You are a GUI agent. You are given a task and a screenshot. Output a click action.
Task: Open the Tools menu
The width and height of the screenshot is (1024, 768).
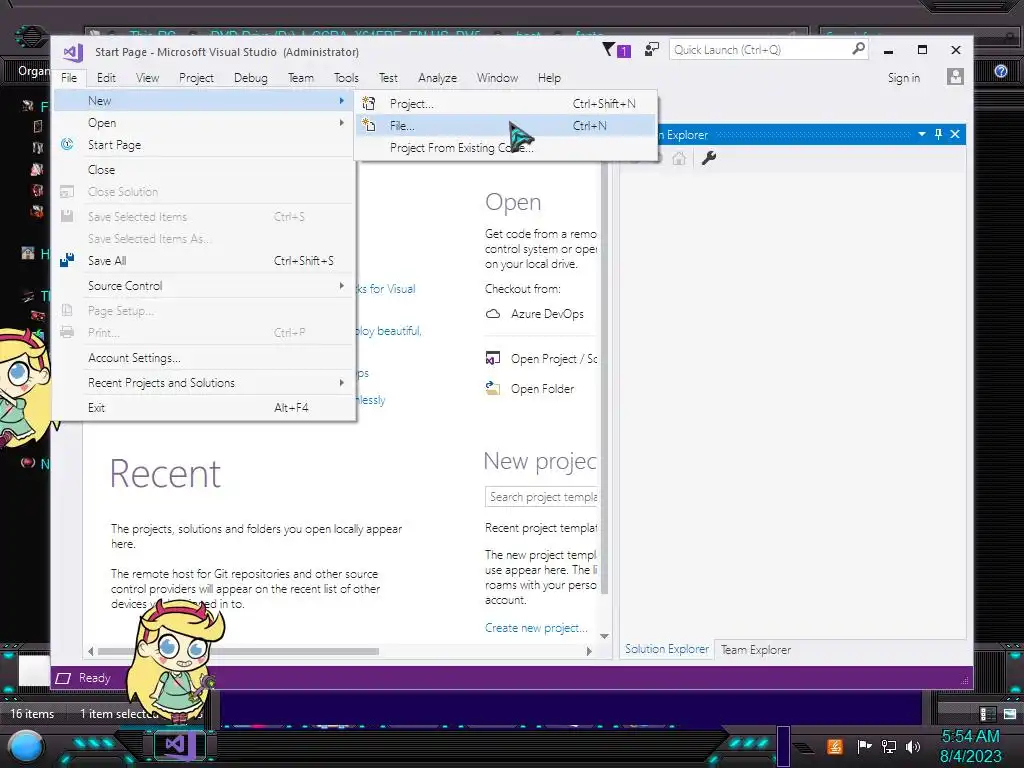point(346,78)
